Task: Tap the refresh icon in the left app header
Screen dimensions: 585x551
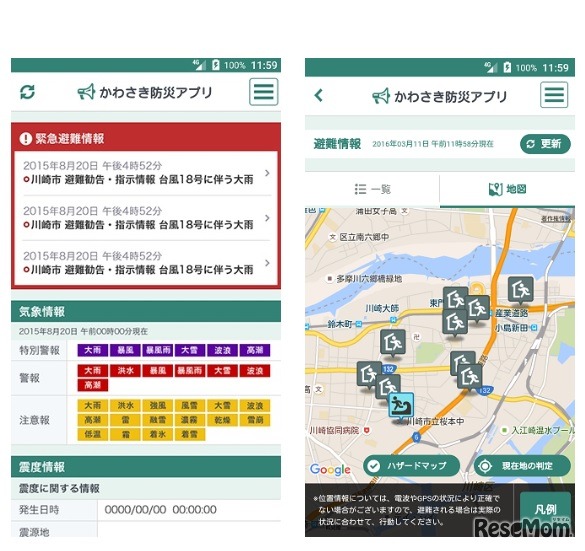Action: [x=27, y=92]
